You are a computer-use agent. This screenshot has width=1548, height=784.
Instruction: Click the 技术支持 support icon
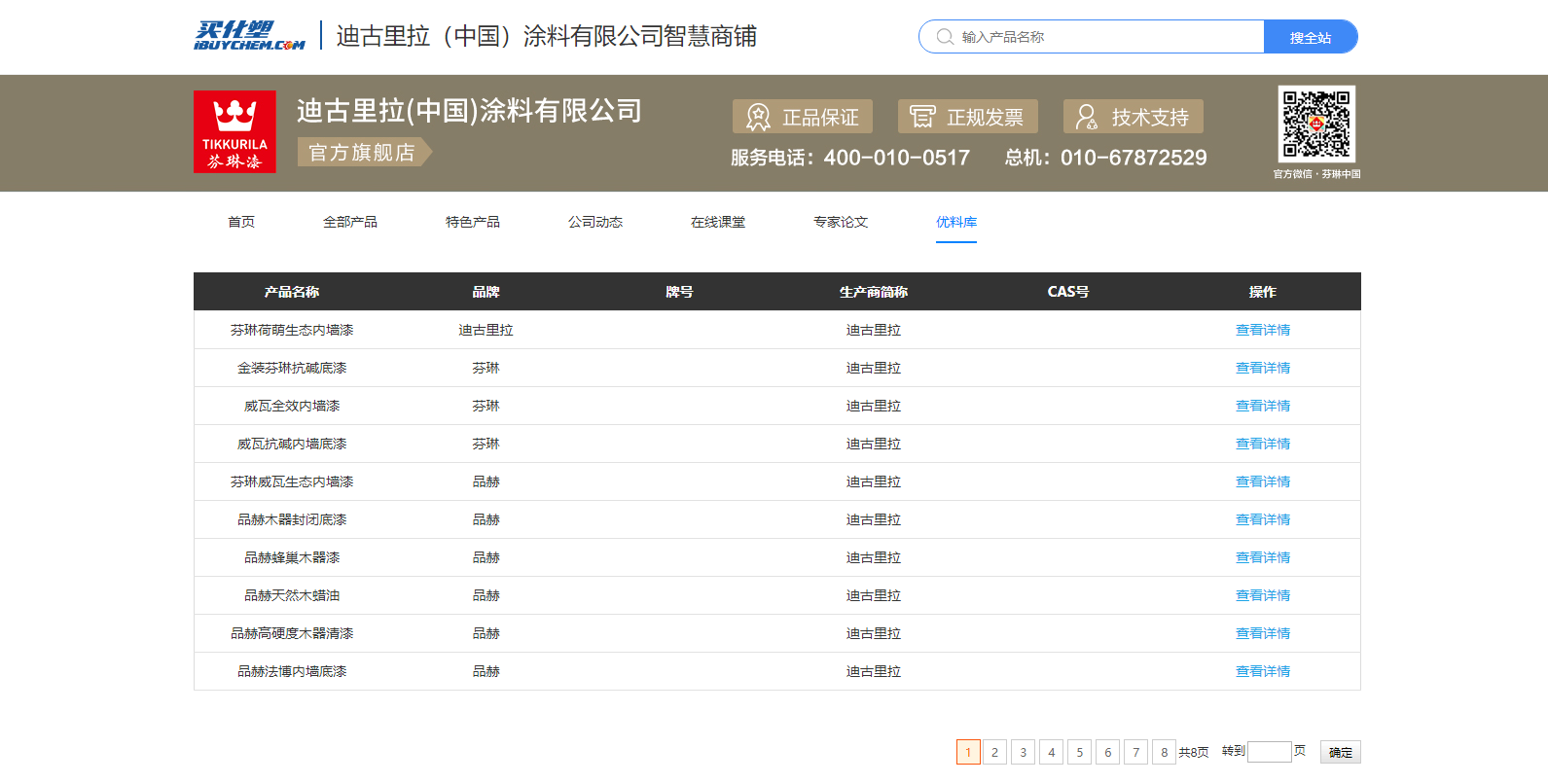(x=1087, y=118)
